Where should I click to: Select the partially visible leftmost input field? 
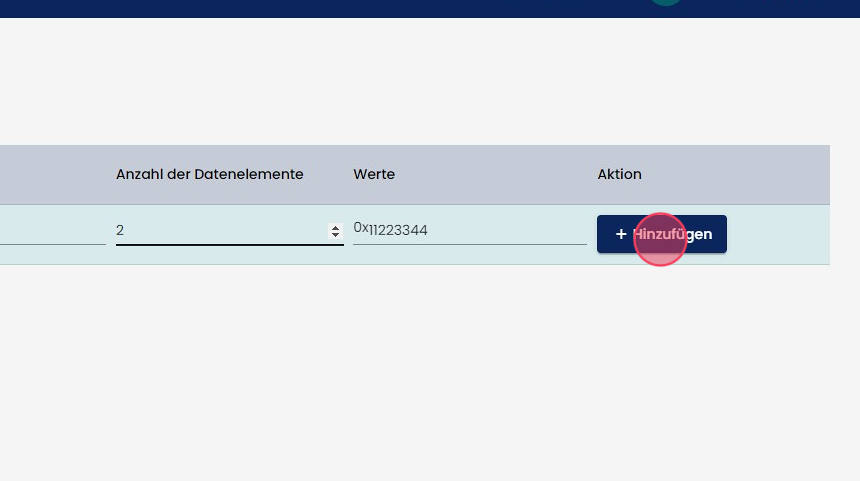pyautogui.click(x=50, y=231)
